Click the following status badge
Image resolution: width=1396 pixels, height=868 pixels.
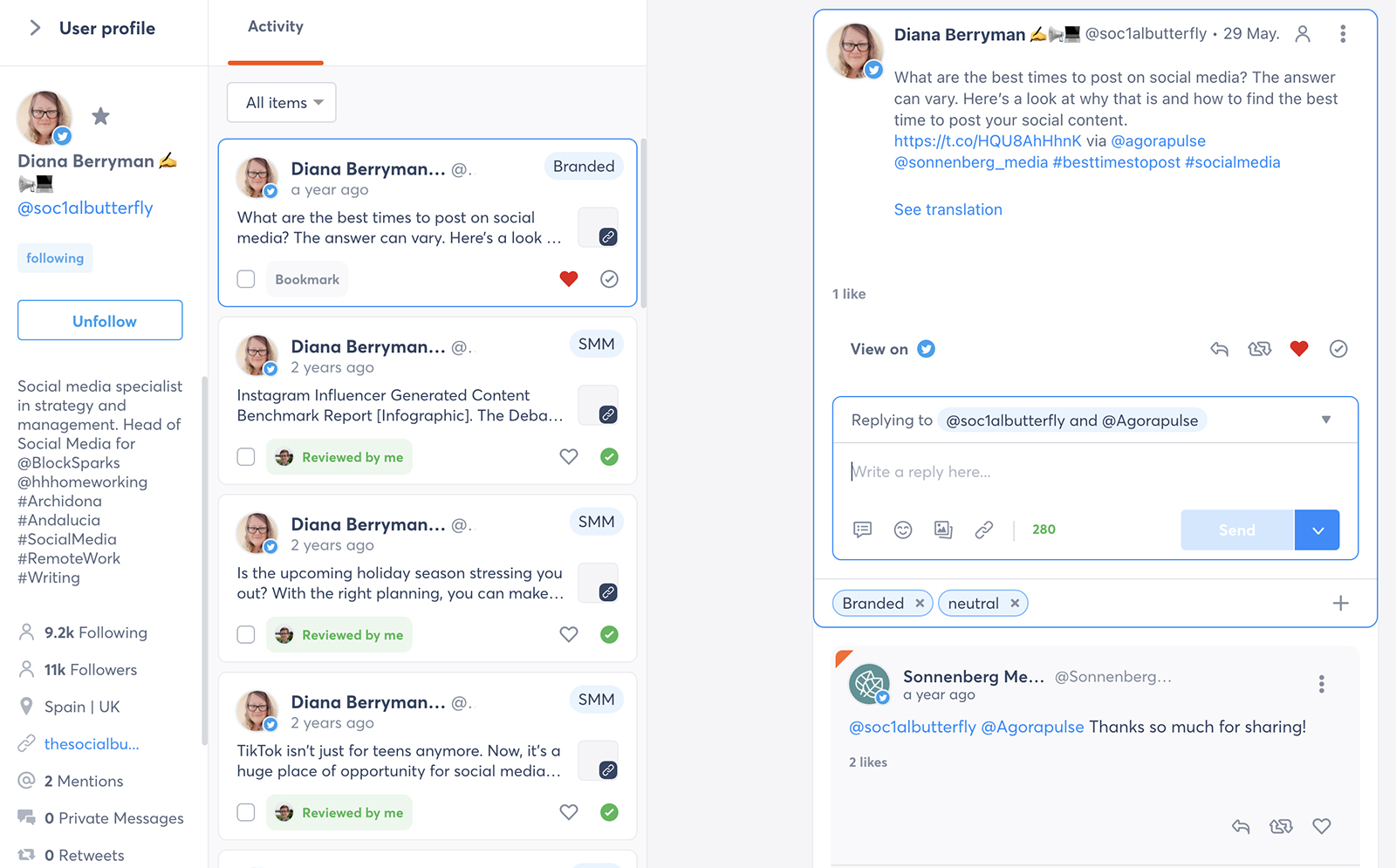[x=55, y=258]
